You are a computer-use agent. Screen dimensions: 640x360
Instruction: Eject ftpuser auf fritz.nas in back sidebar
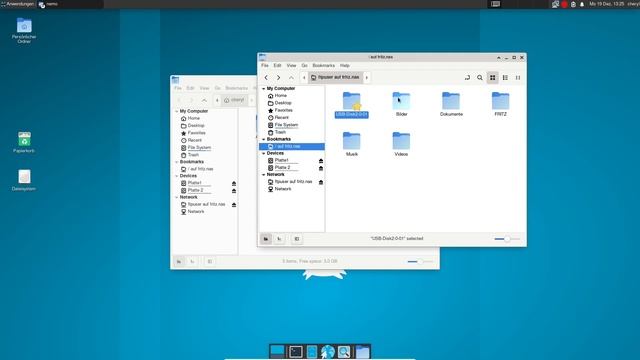[x=234, y=204]
